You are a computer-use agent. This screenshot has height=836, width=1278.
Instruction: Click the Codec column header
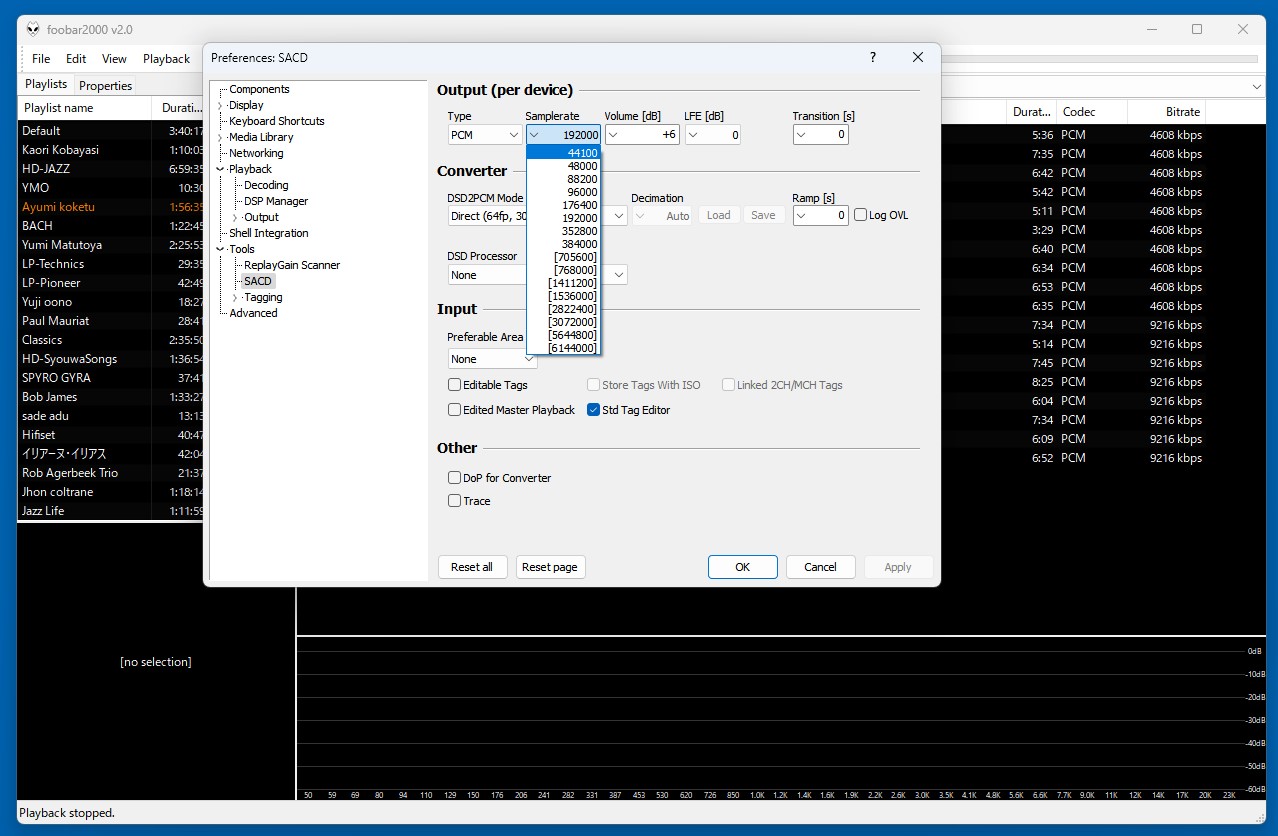1091,112
